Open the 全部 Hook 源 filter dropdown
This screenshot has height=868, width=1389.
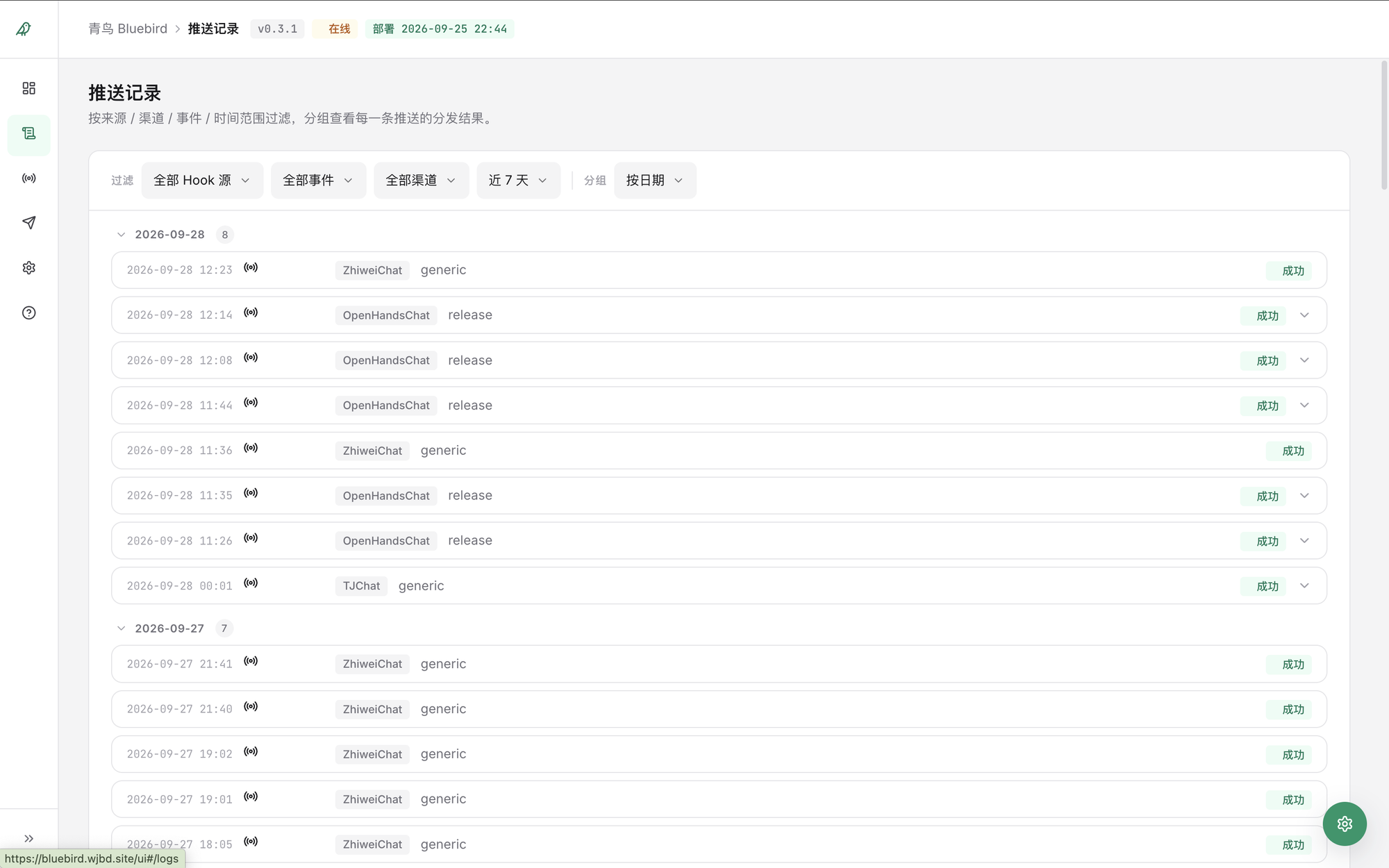click(x=202, y=181)
